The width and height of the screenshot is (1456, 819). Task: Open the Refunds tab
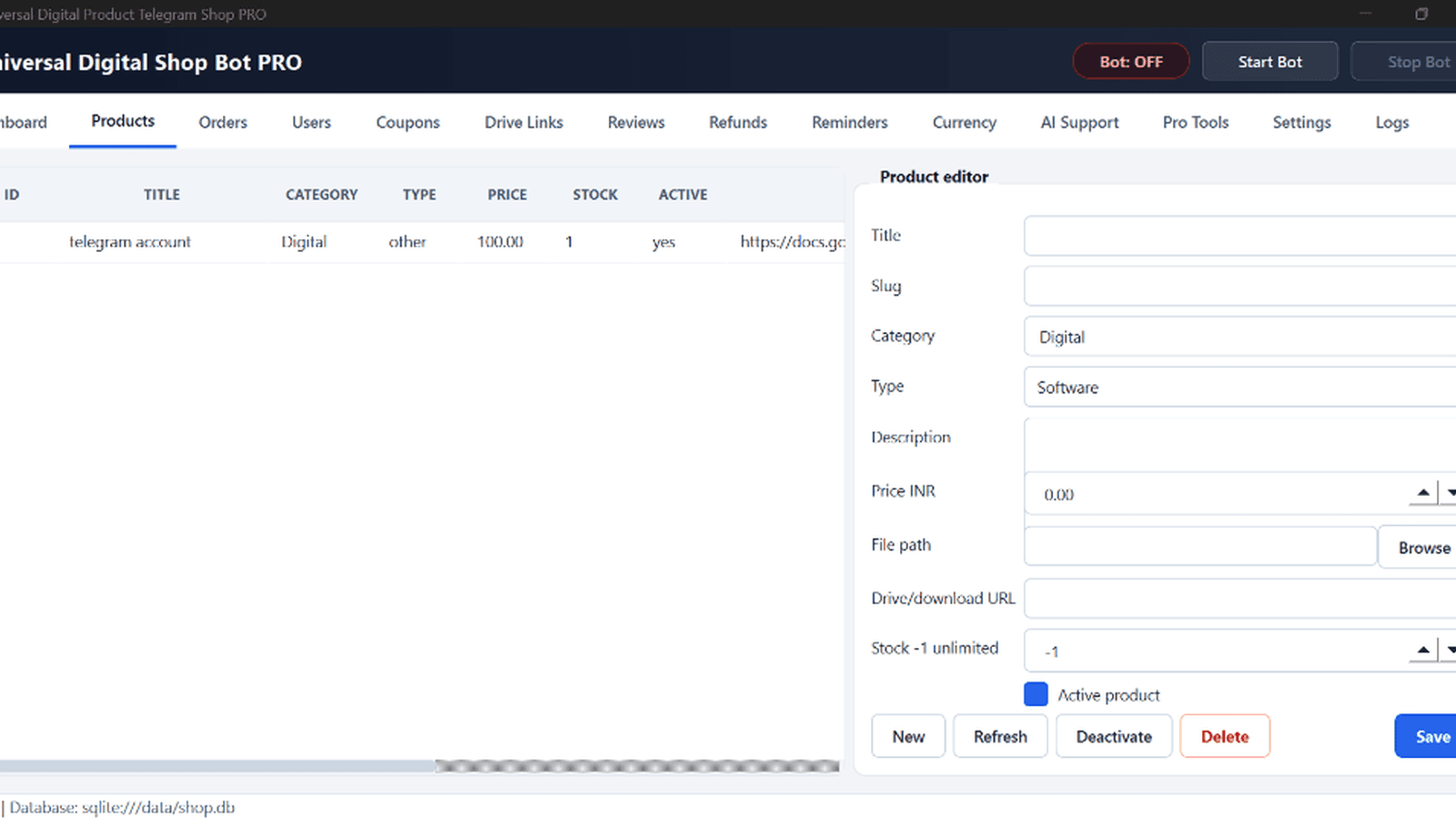tap(738, 122)
